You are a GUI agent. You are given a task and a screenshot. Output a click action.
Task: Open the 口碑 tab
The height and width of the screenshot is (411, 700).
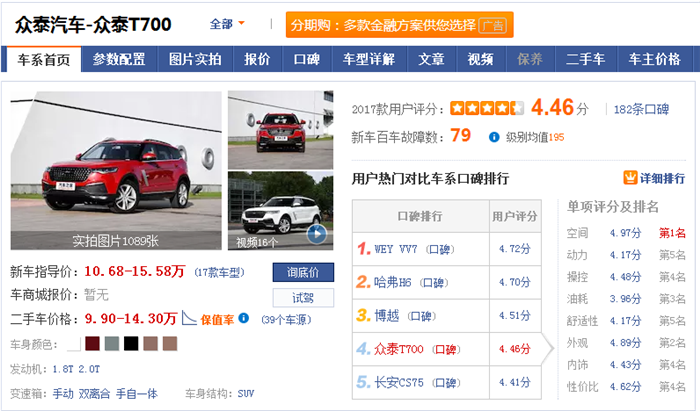pyautogui.click(x=307, y=59)
